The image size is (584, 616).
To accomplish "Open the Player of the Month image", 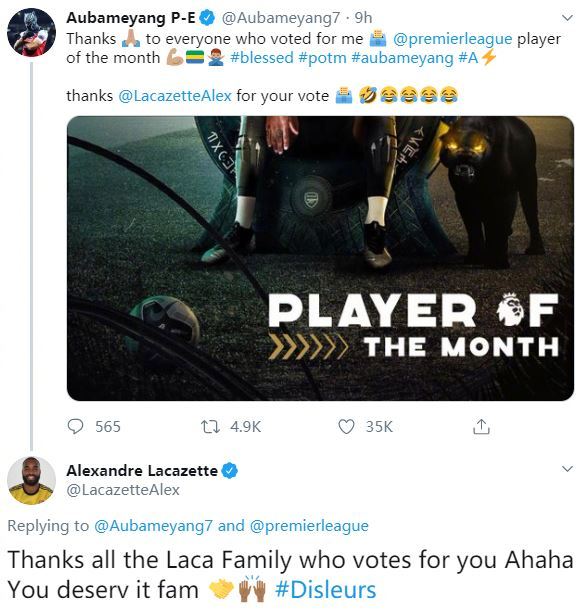I will tap(320, 258).
